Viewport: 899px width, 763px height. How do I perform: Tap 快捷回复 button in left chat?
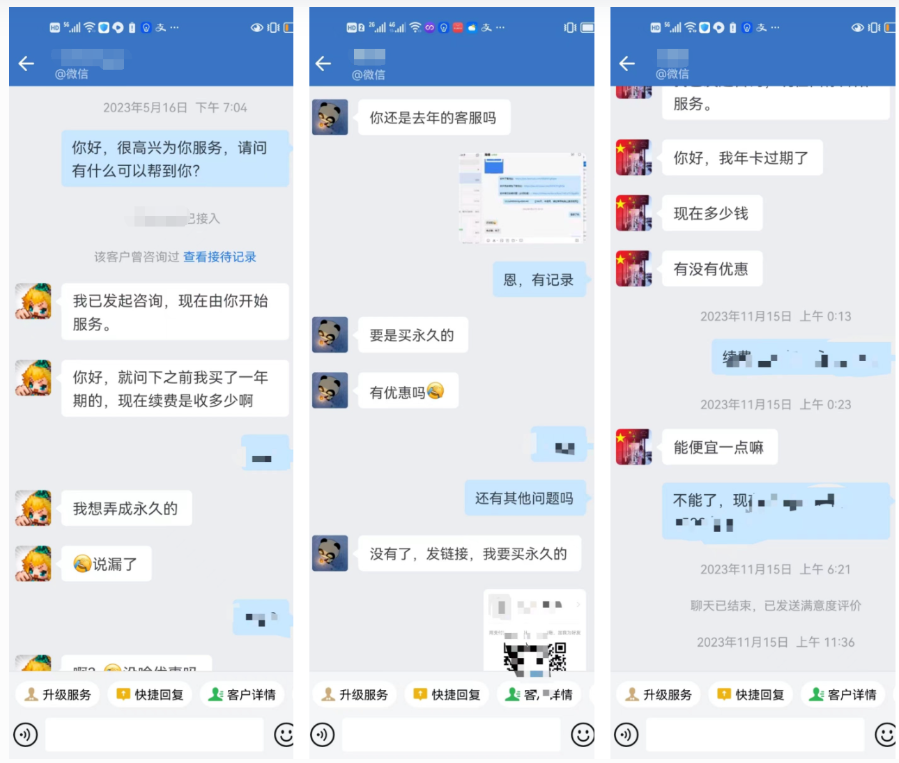150,694
